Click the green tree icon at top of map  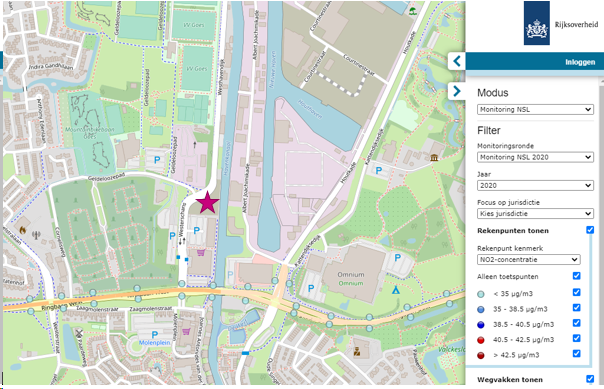point(413,11)
